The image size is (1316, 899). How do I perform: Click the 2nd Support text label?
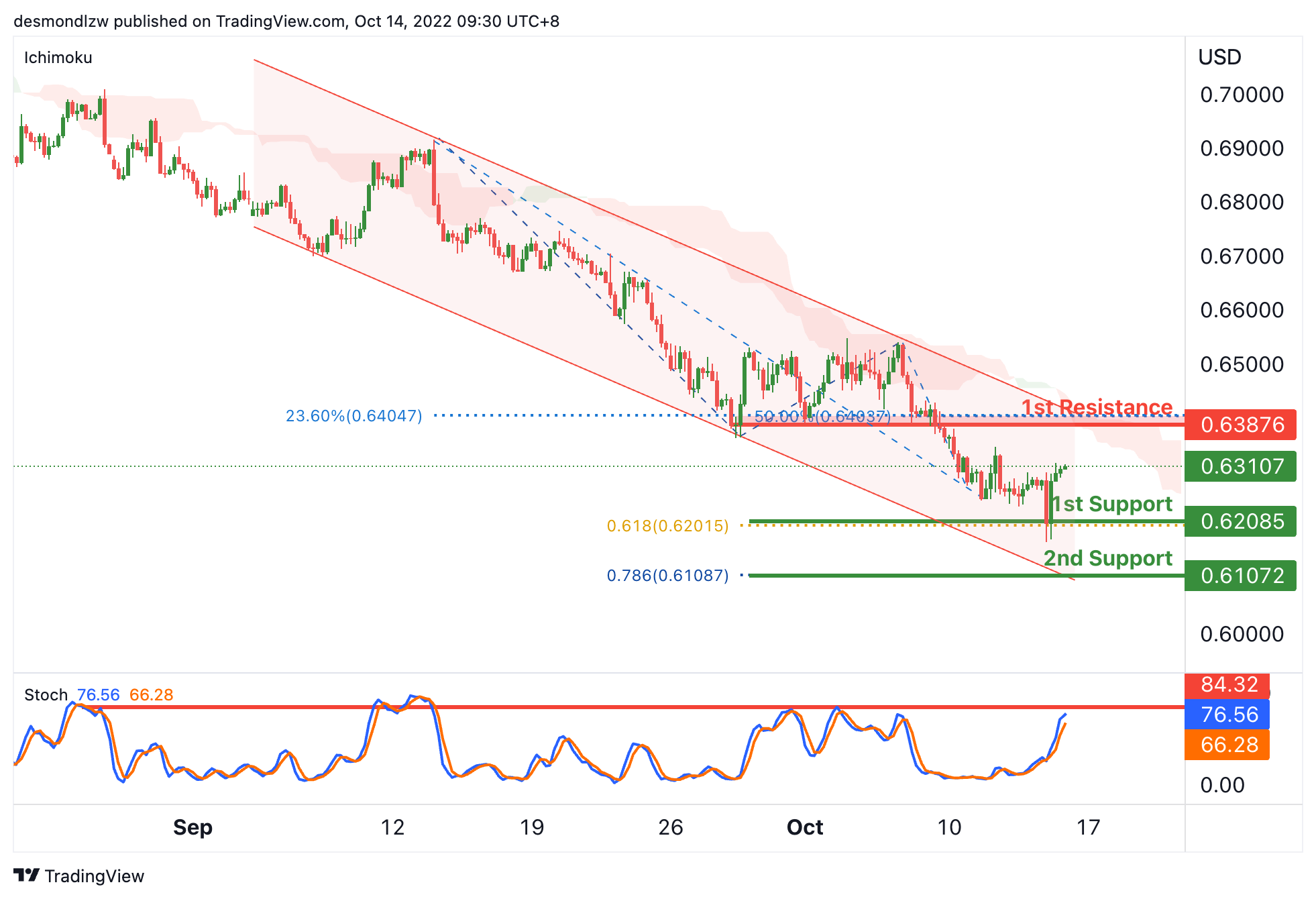1107,558
